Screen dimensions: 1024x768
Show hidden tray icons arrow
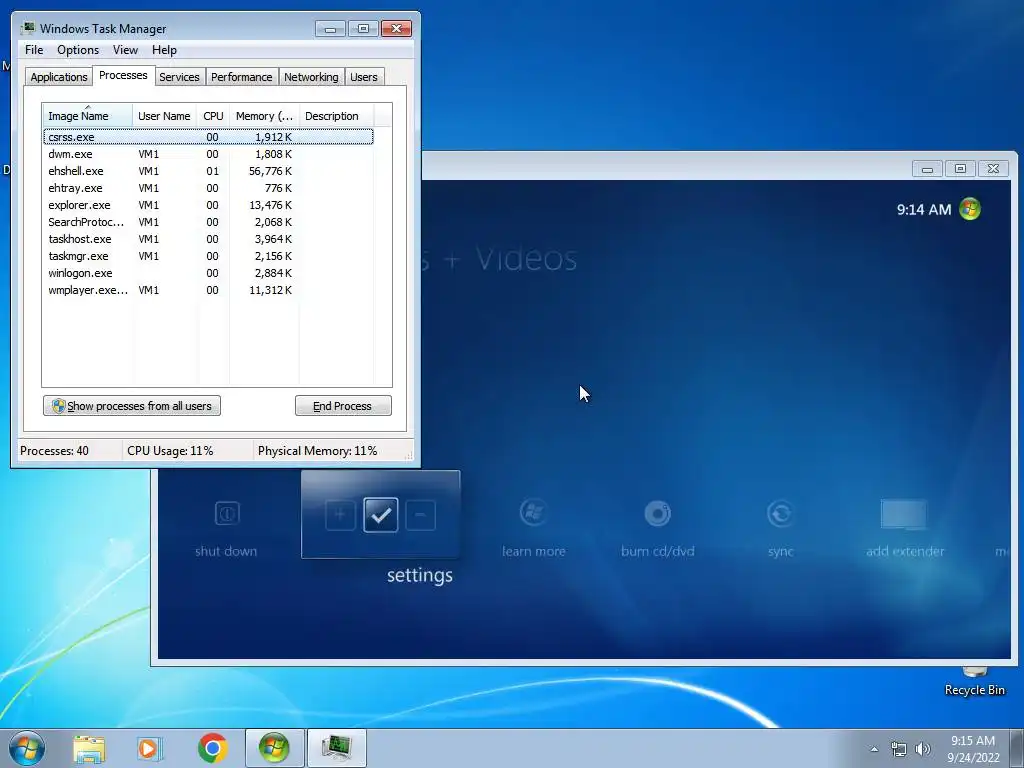874,749
